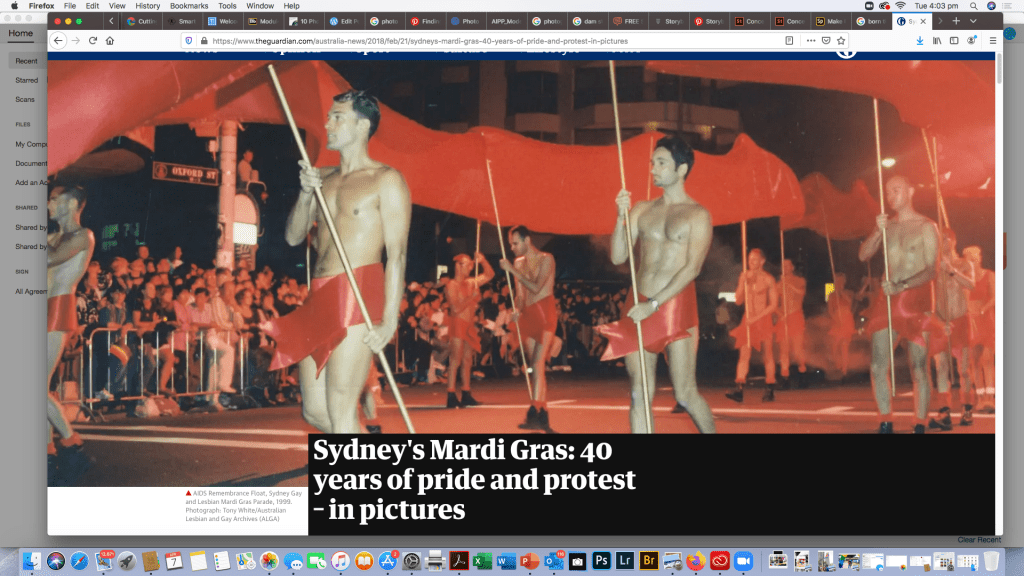Open page actions three-dot menu
This screenshot has height=576, width=1024.
coord(809,40)
